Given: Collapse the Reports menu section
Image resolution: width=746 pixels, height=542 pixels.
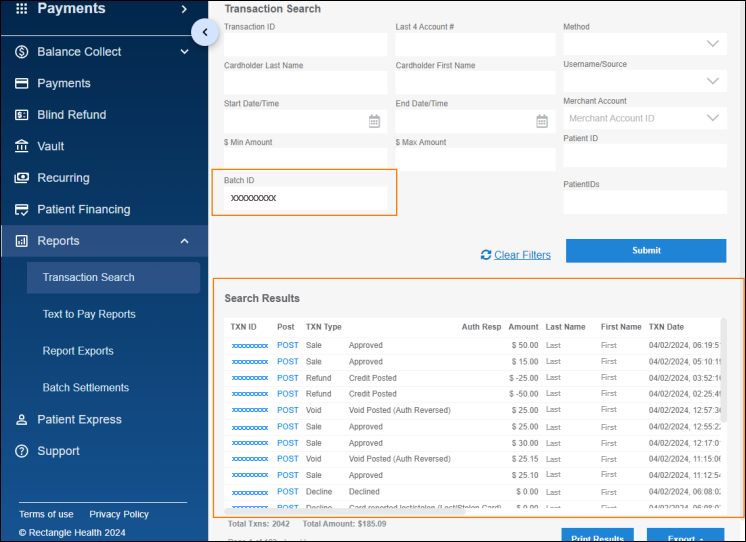Looking at the screenshot, I should pos(184,241).
